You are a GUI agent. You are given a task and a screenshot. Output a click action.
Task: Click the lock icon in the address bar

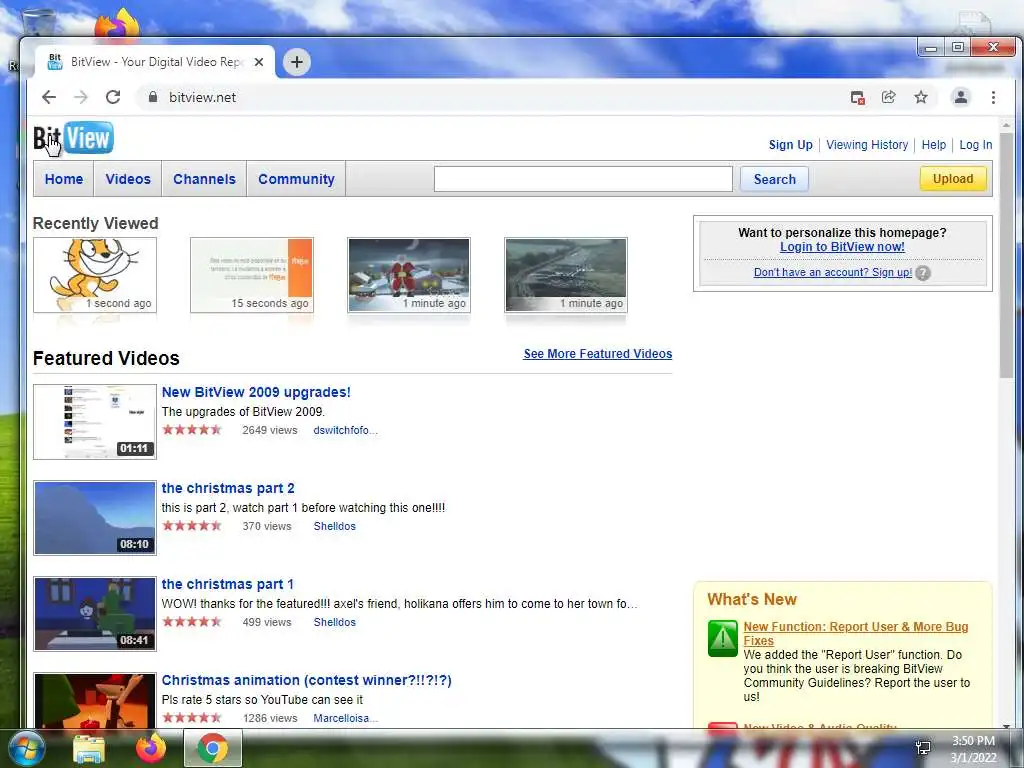point(153,97)
